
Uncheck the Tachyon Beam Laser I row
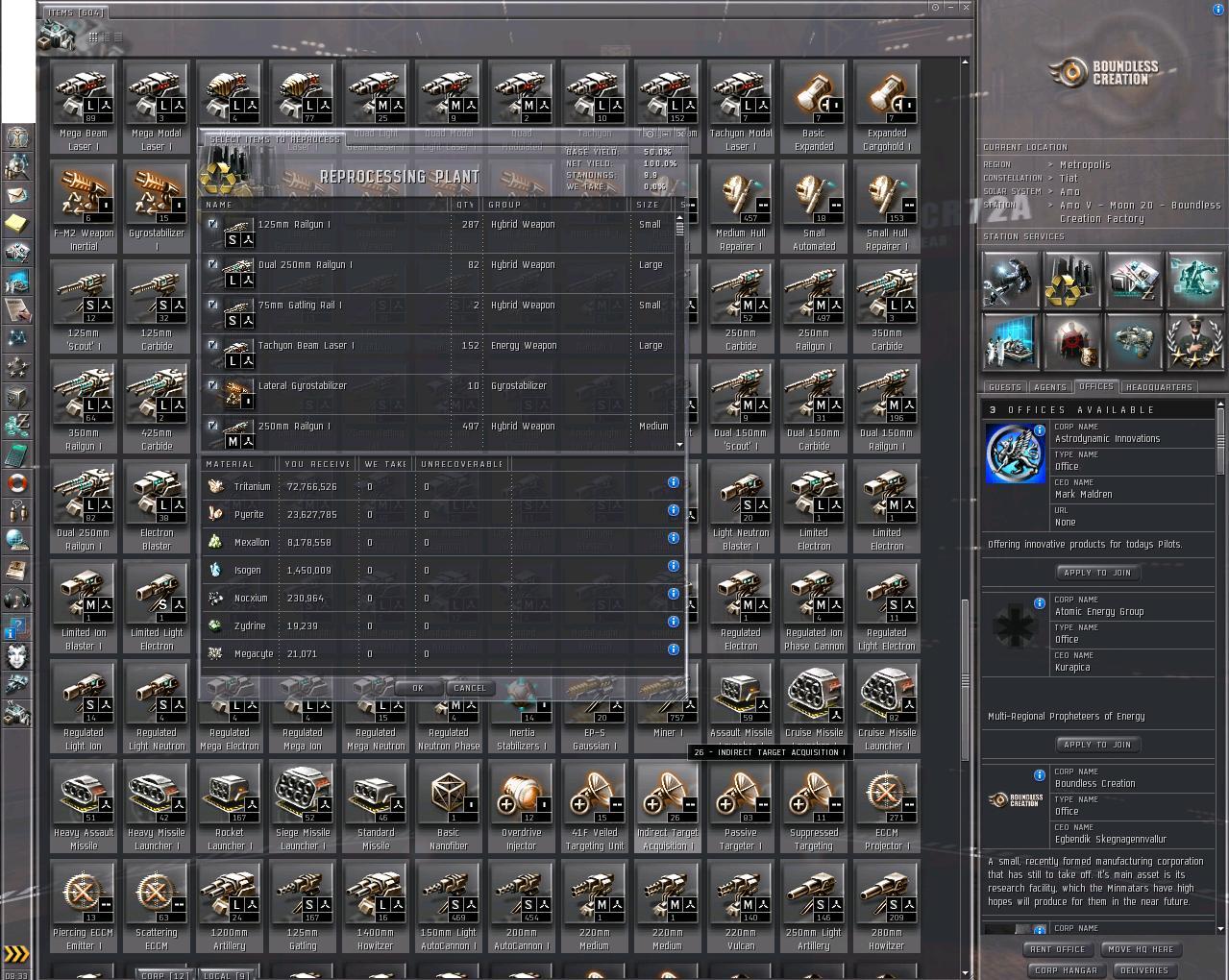coord(212,345)
